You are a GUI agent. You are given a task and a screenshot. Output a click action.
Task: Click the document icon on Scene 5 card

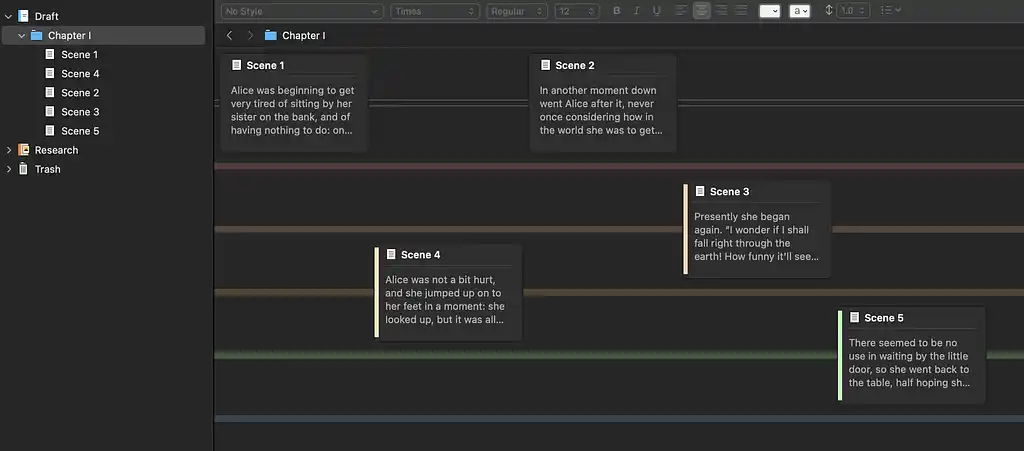(x=854, y=317)
